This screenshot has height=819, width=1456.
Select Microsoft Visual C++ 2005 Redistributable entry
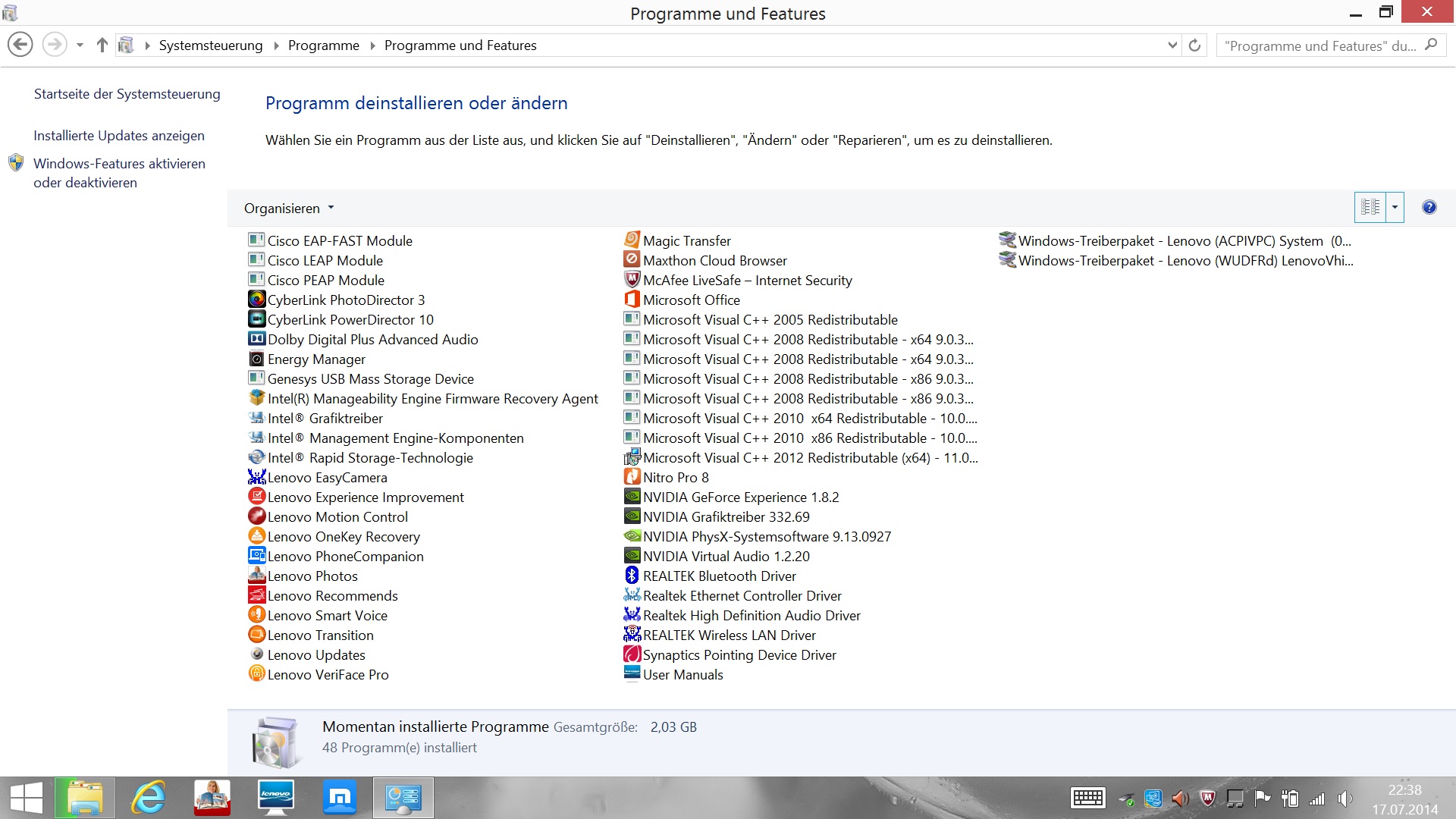[761, 319]
